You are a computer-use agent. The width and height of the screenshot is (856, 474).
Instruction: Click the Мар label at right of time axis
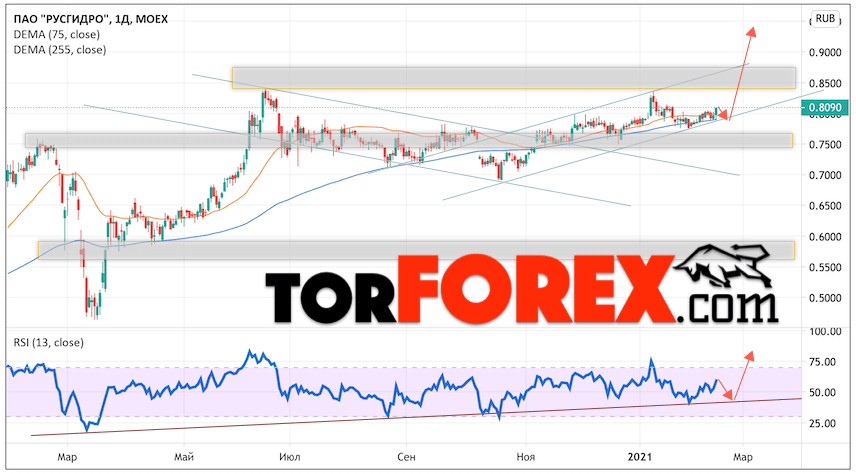click(x=742, y=457)
